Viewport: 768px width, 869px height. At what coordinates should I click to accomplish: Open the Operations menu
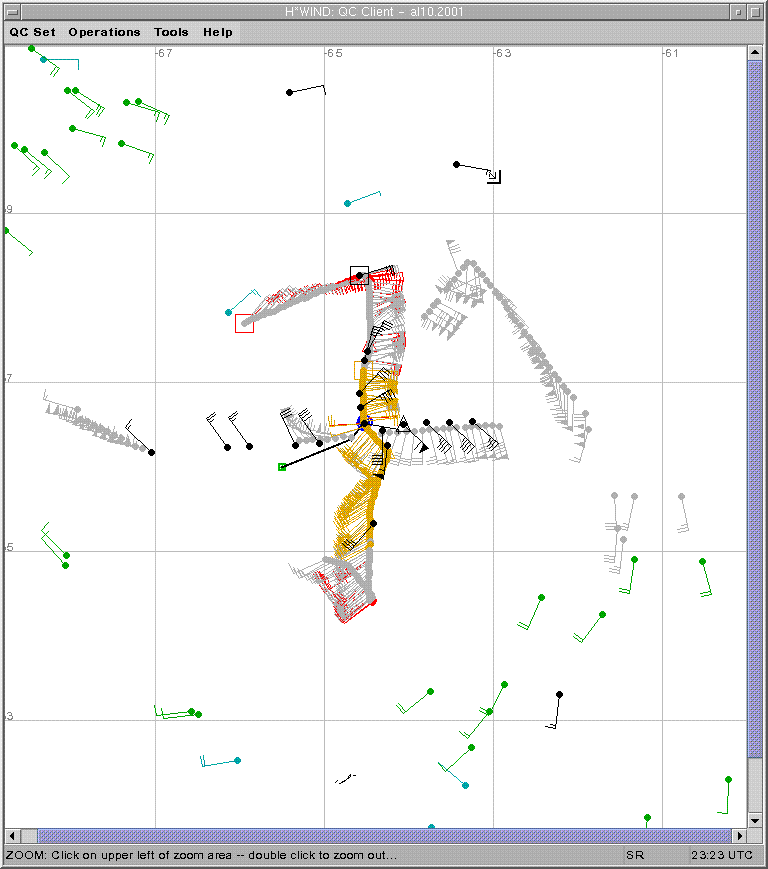104,32
